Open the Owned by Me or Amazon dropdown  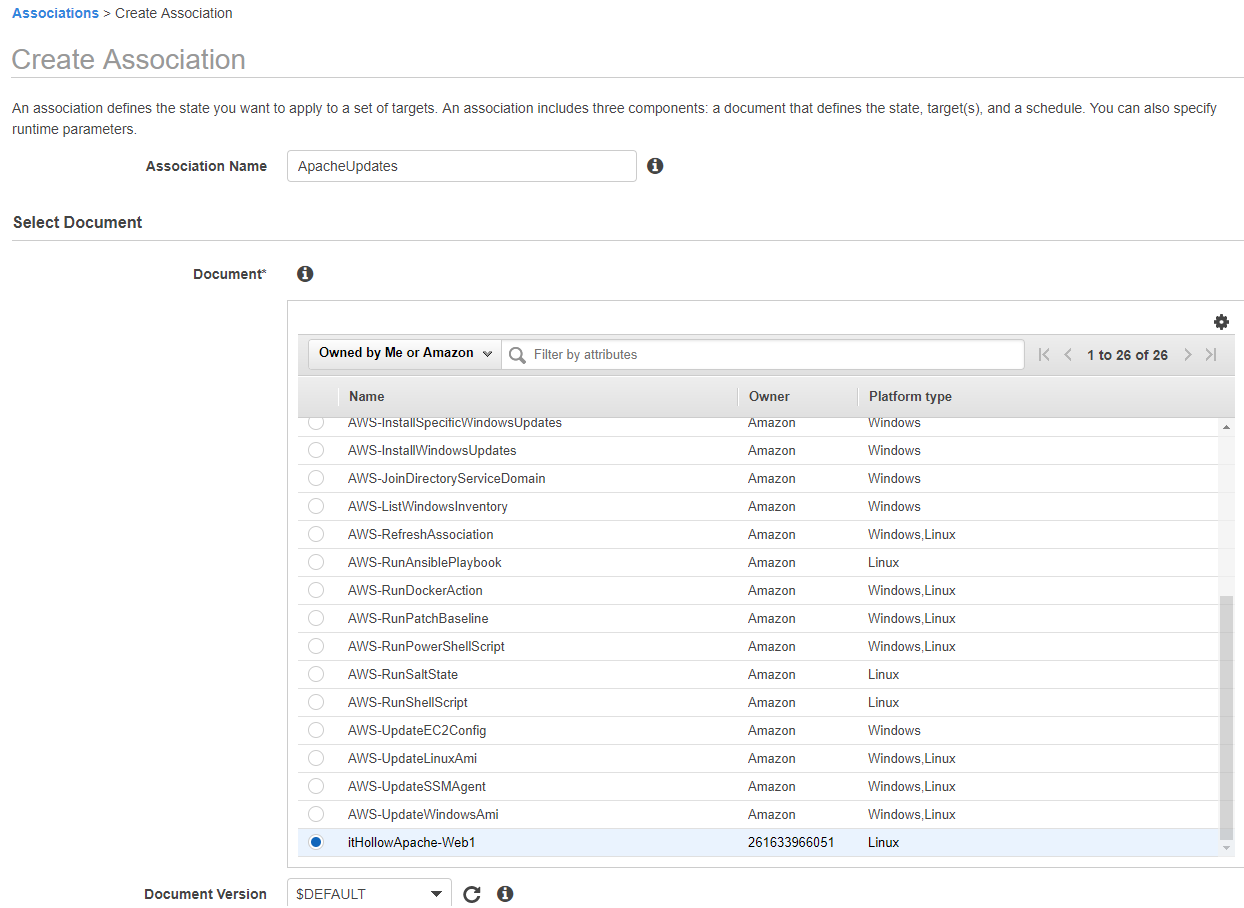click(x=405, y=353)
